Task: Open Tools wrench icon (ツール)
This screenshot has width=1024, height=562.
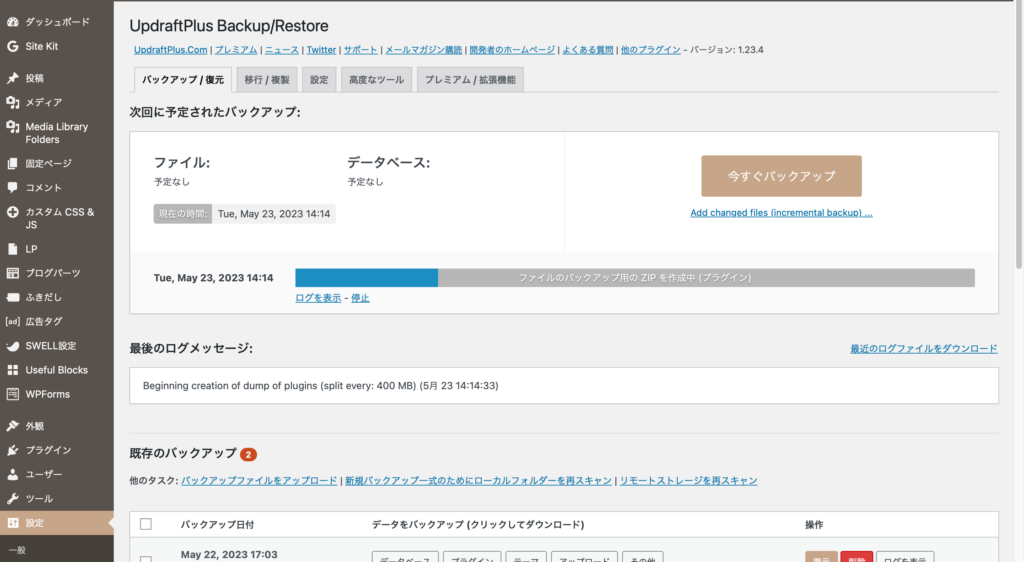Action: point(12,499)
